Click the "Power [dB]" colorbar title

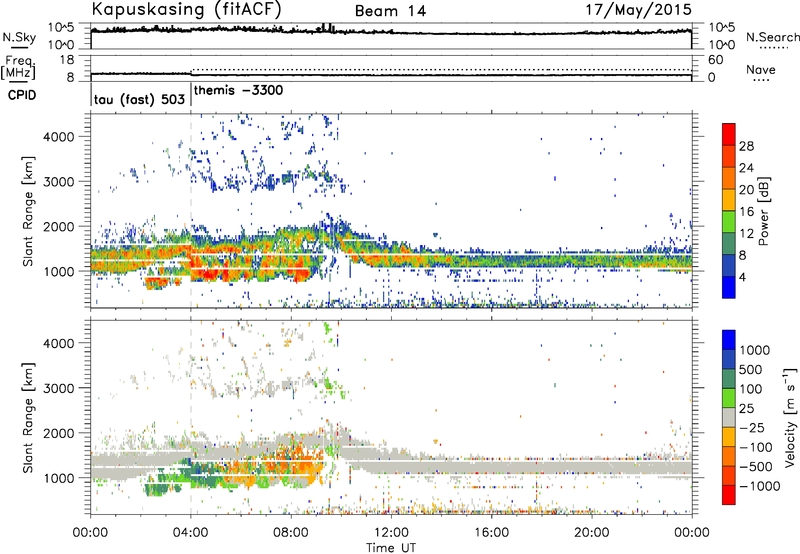click(763, 211)
